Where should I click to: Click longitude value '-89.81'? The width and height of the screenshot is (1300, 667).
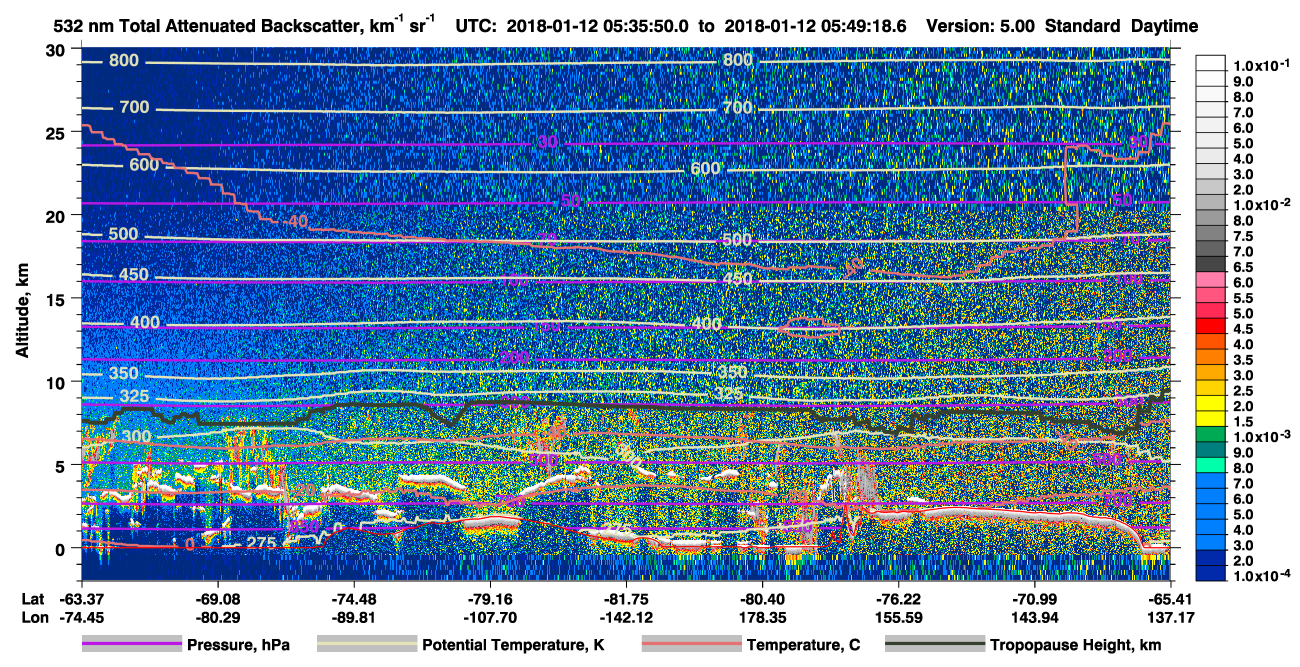(x=354, y=617)
